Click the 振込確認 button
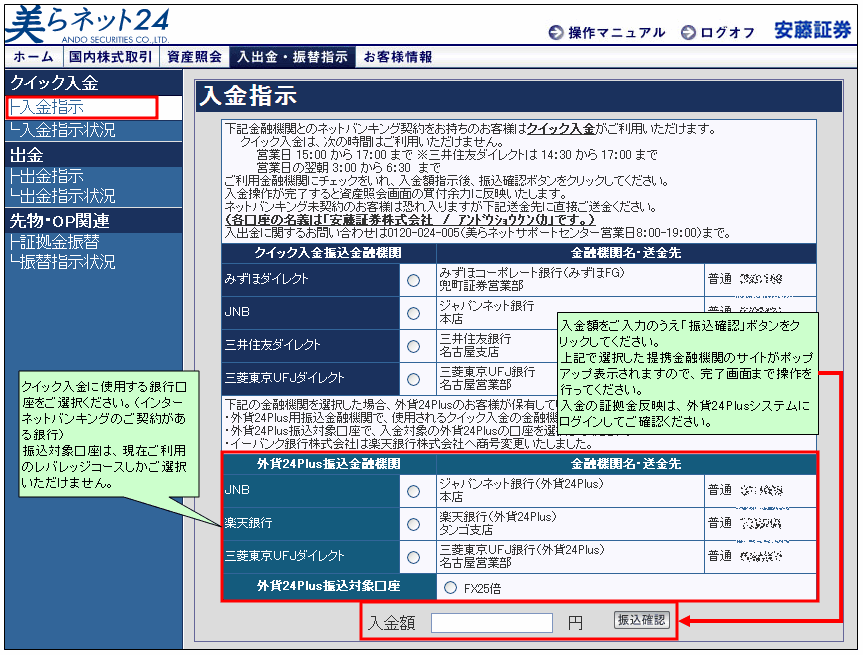Screen dimensions: 863x655 pos(641,620)
